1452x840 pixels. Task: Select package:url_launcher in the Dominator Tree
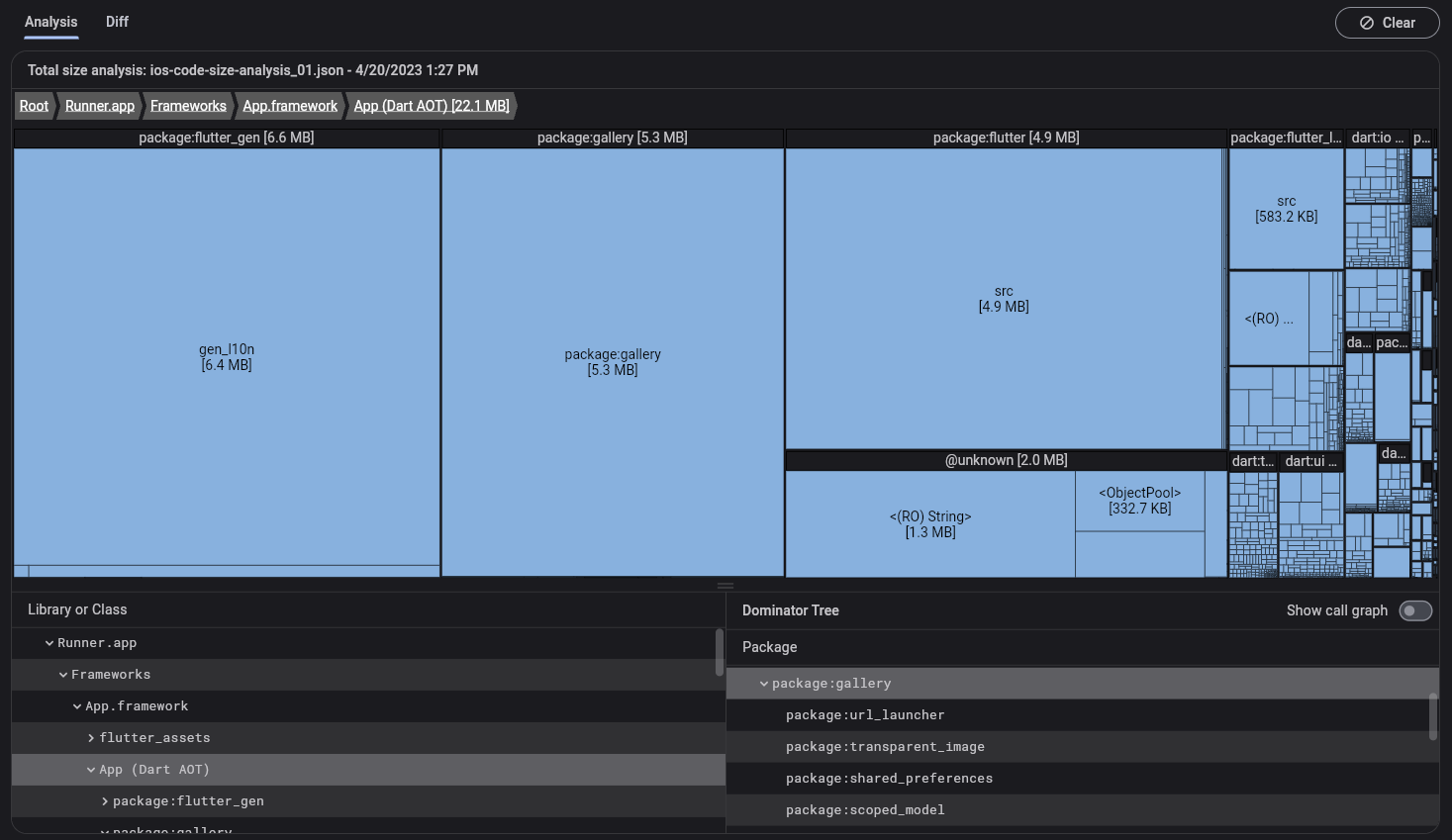(865, 714)
